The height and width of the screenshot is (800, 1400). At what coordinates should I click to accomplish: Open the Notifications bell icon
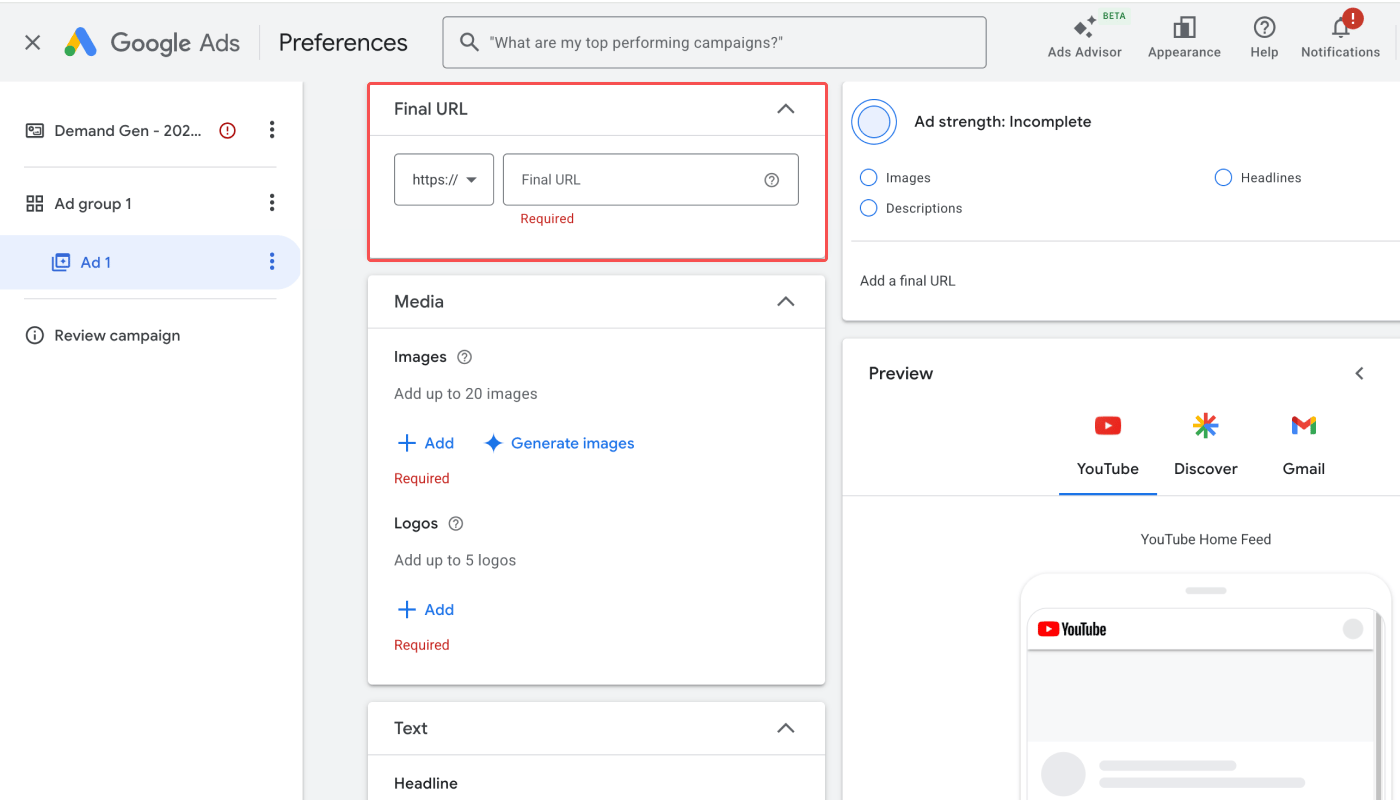click(x=1341, y=27)
